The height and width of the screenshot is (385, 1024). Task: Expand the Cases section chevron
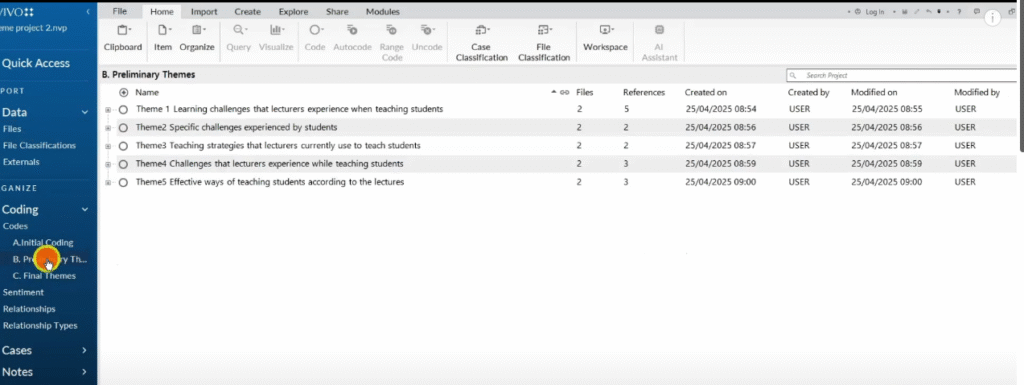tap(84, 350)
